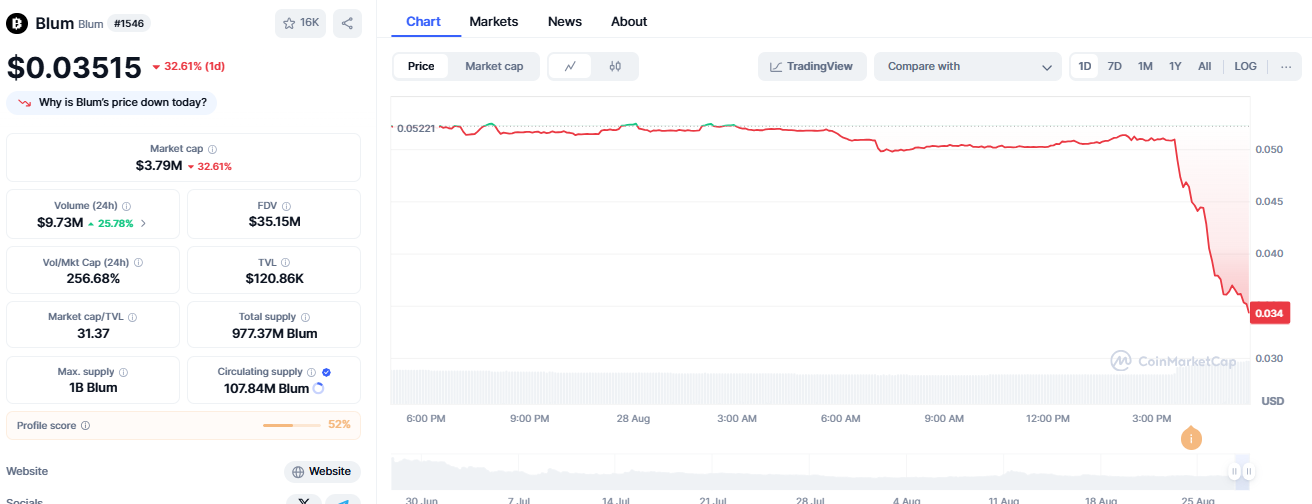Screen dimensions: 1312x504
Task: Toggle LOG scale on chart
Action: tap(1245, 67)
